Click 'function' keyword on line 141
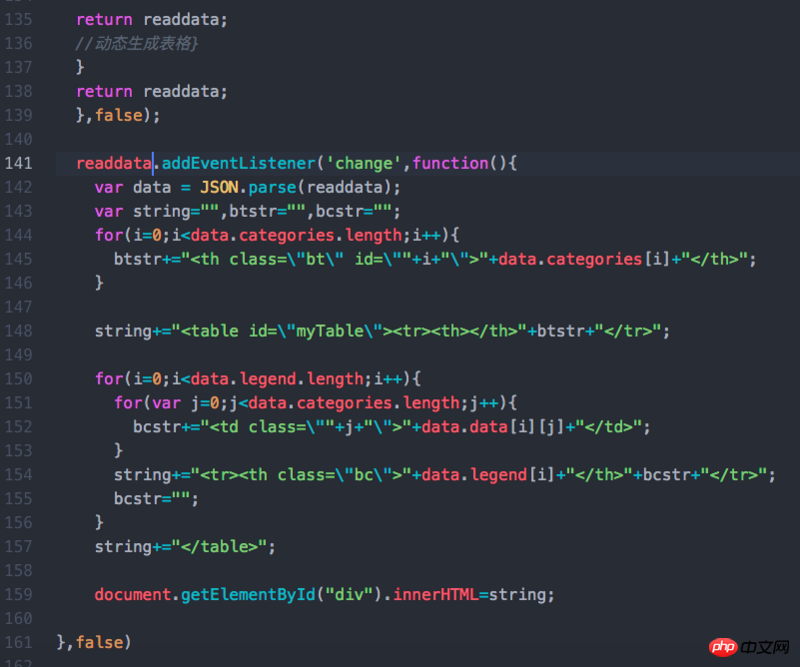Screen dimensions: 800x667 (451, 163)
